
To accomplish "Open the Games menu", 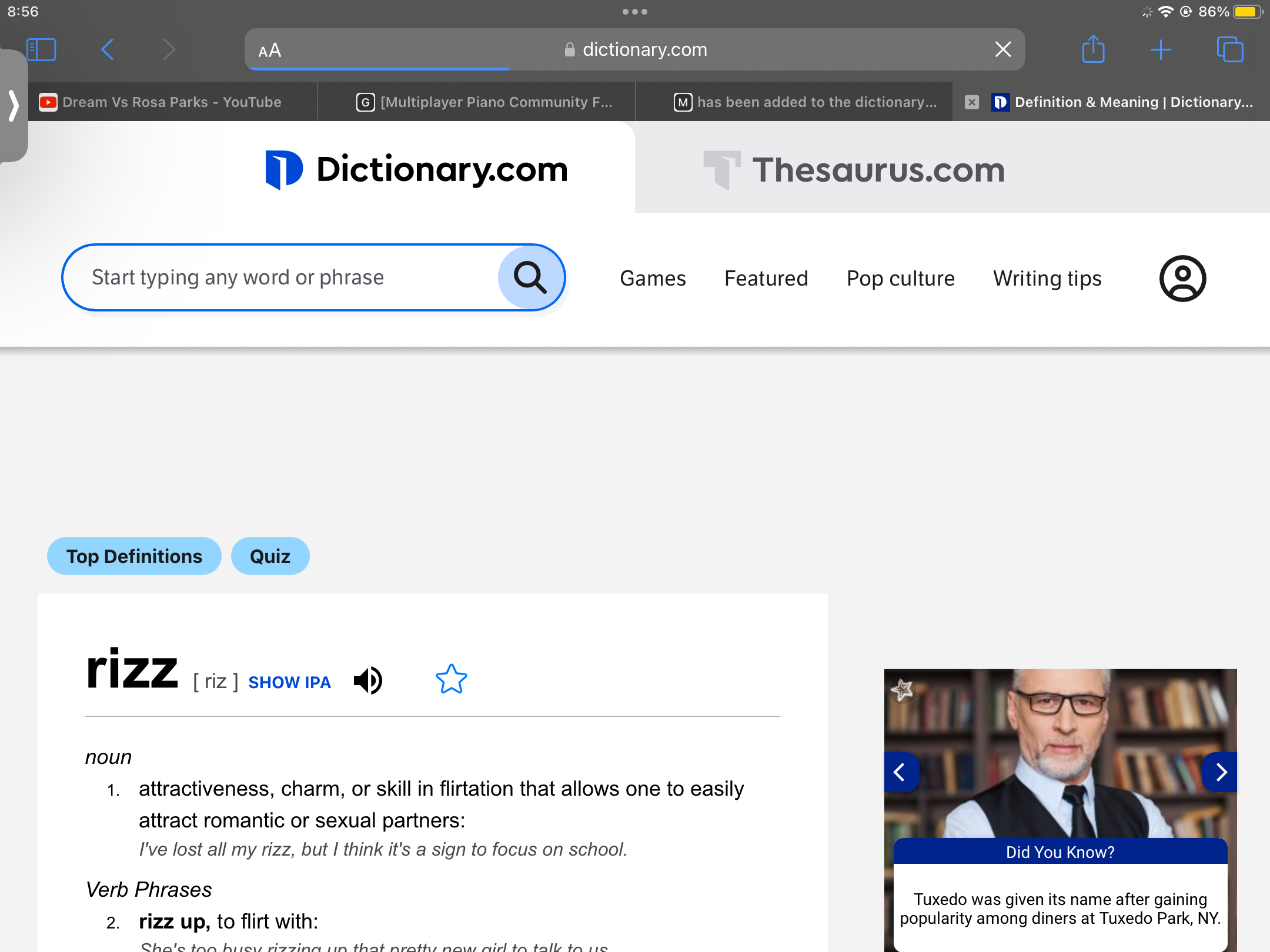I will [653, 279].
